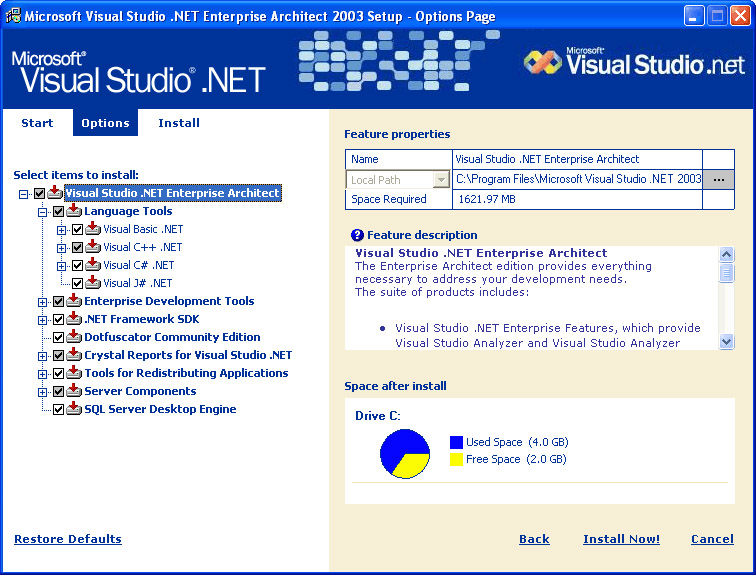This screenshot has height=575, width=756.
Task: Collapse the Language Tools tree node
Action: pyautogui.click(x=43, y=212)
